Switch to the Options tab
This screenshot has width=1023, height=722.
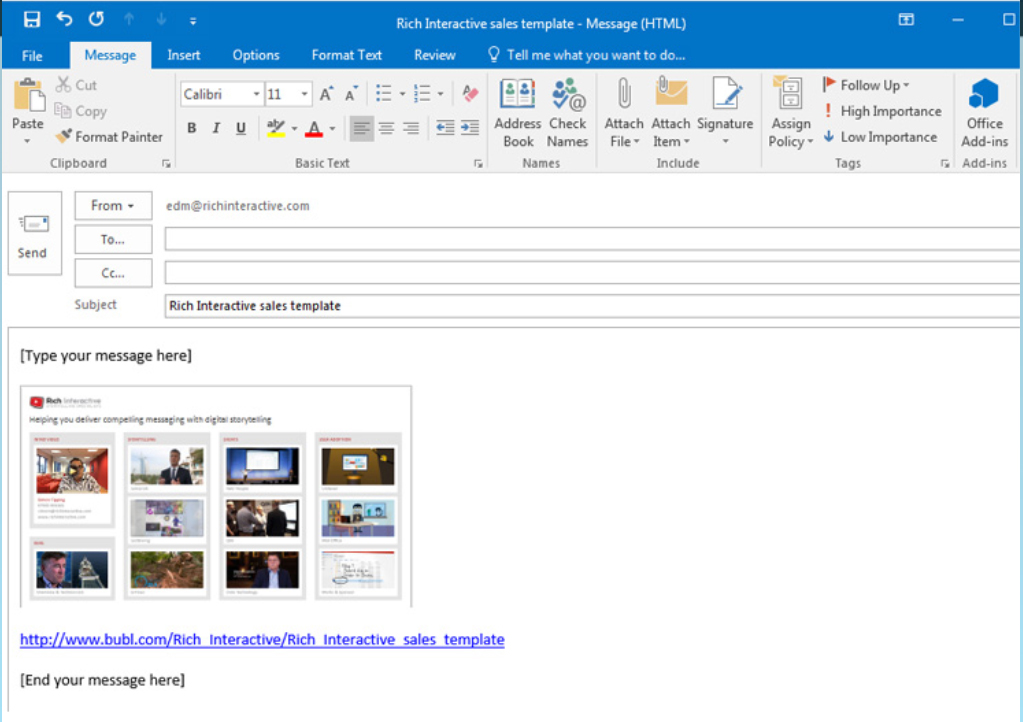point(256,55)
